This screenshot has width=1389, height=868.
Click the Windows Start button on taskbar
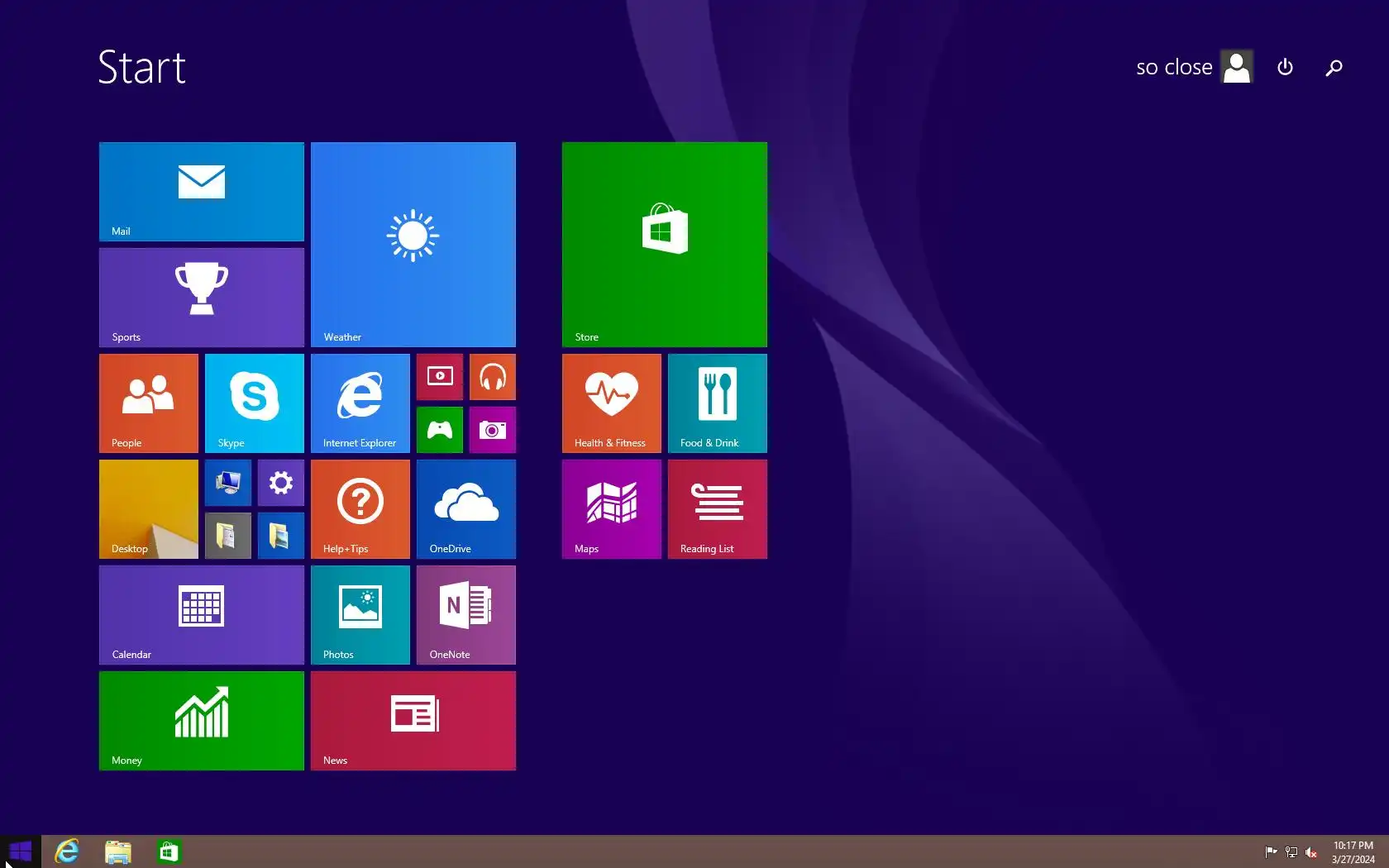pos(20,851)
